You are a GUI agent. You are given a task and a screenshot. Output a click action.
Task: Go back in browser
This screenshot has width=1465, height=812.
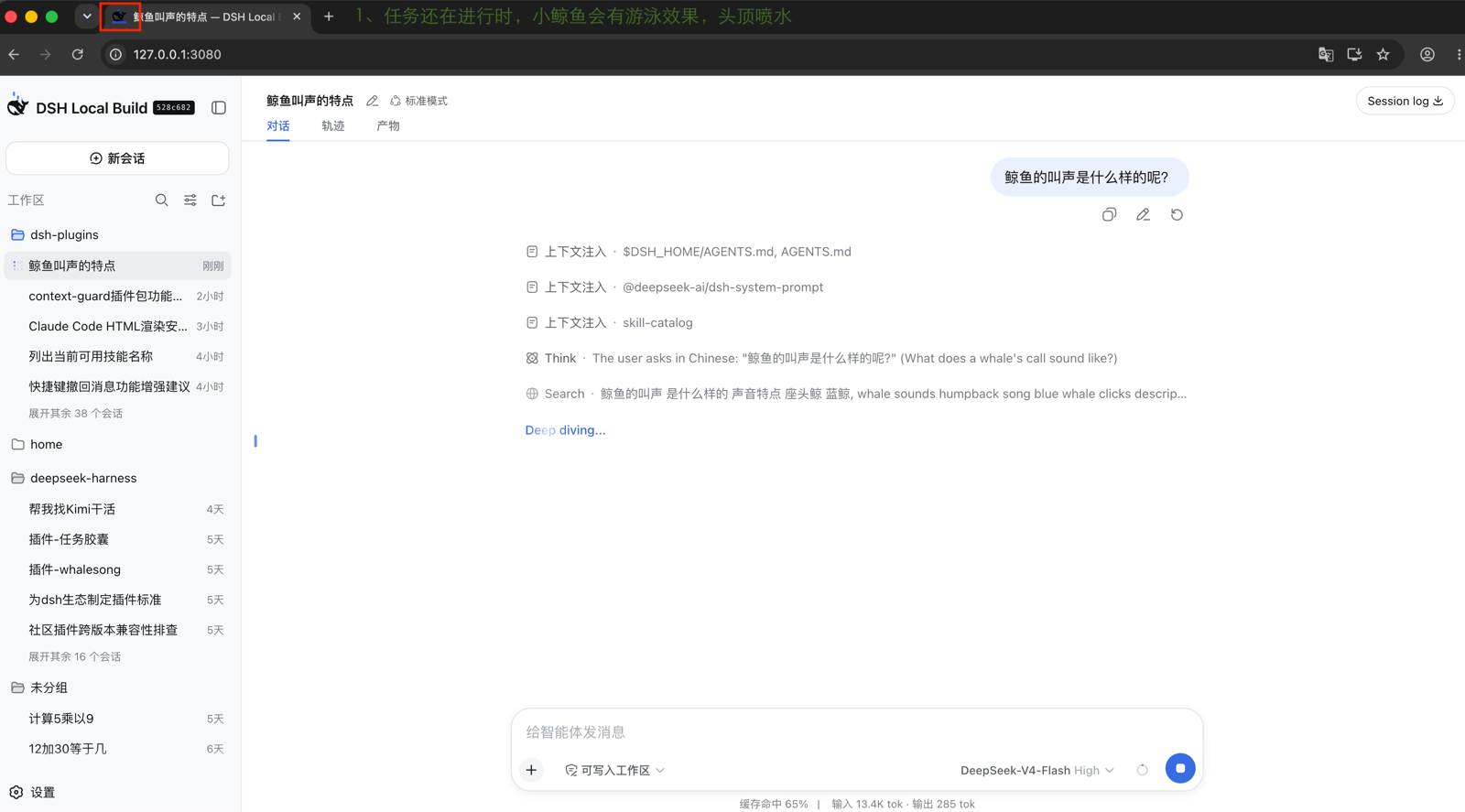click(x=14, y=55)
